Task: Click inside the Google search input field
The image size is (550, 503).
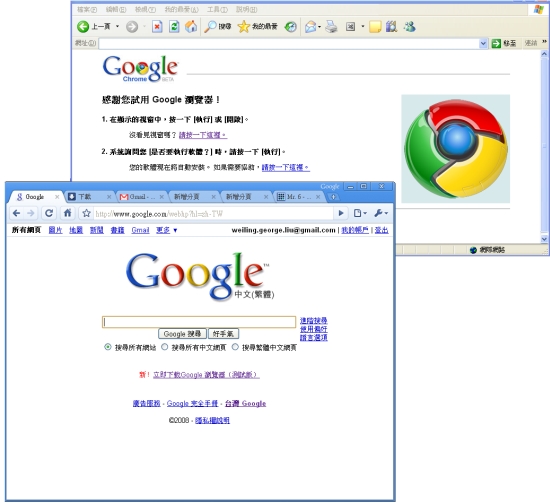Action: (199, 322)
